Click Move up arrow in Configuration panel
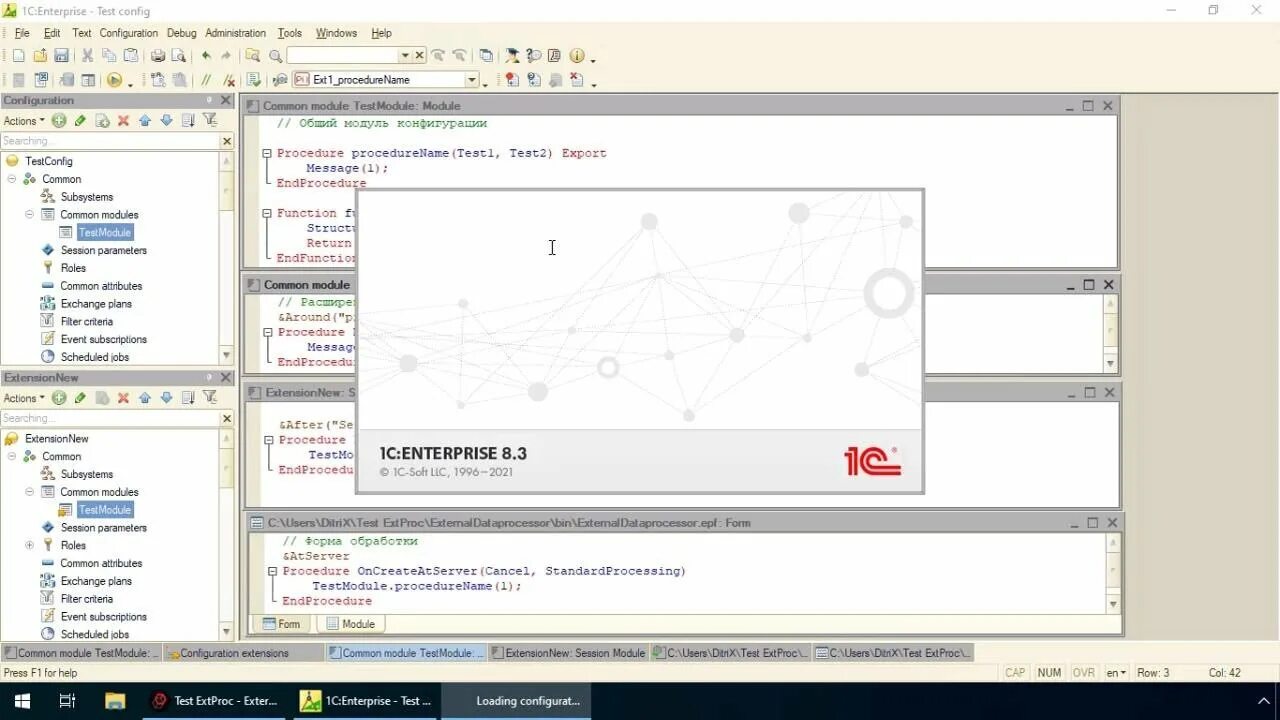The image size is (1280, 720). (x=145, y=121)
